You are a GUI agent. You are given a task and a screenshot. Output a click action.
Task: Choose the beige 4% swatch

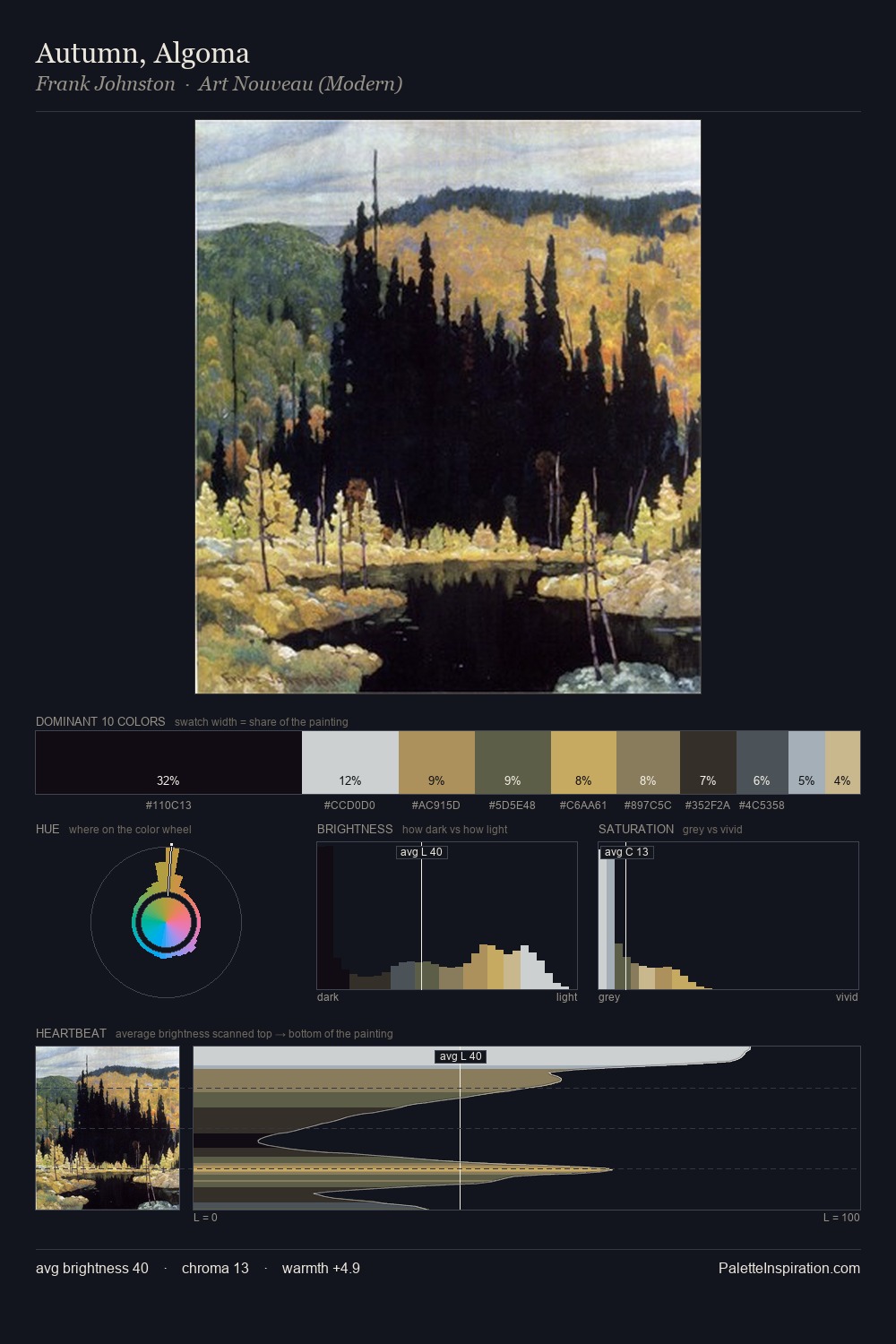pyautogui.click(x=842, y=762)
